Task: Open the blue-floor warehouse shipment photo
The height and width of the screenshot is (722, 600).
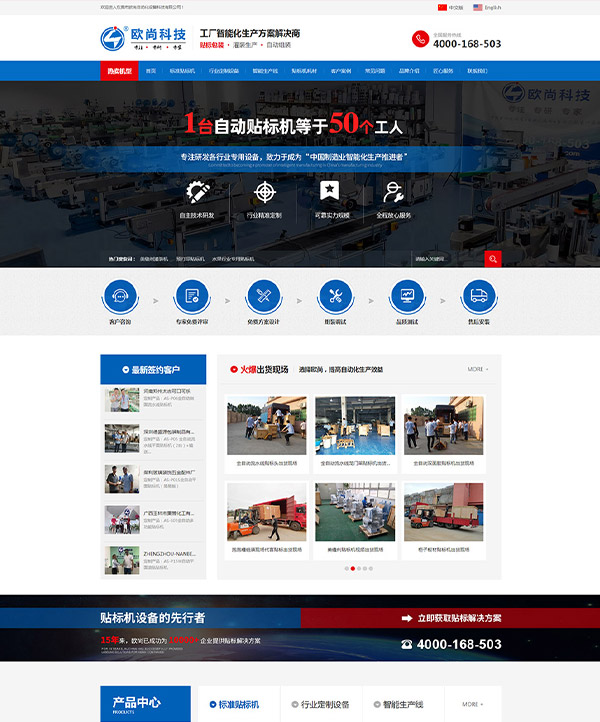Action: click(355, 425)
